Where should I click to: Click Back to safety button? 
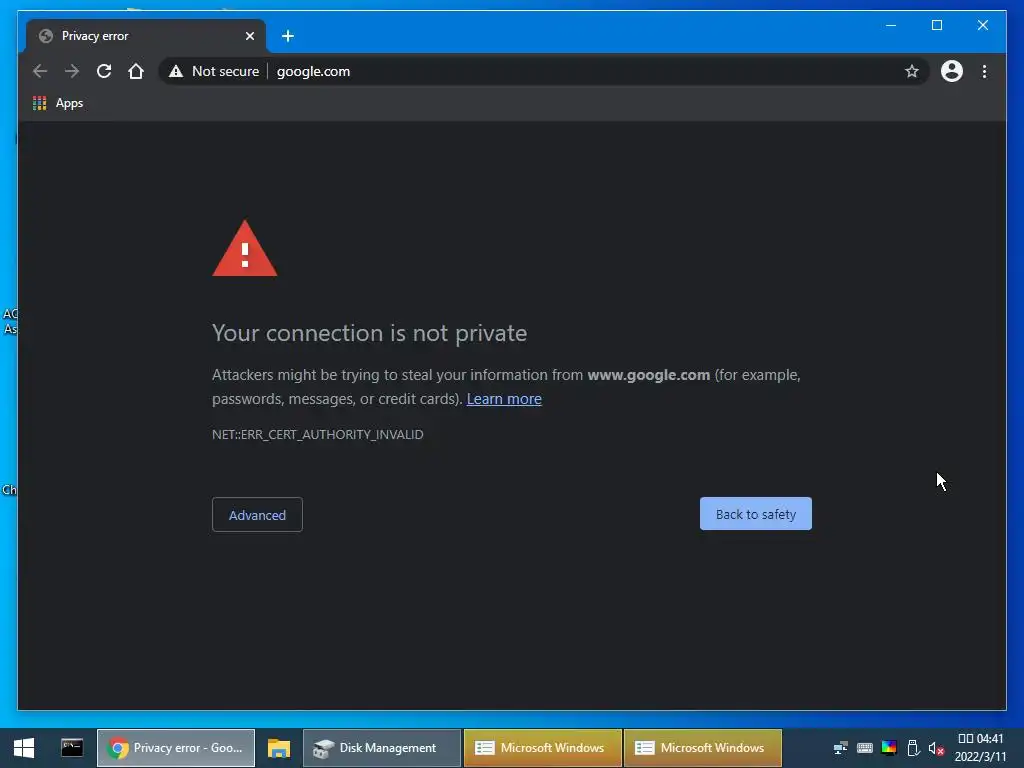point(756,514)
